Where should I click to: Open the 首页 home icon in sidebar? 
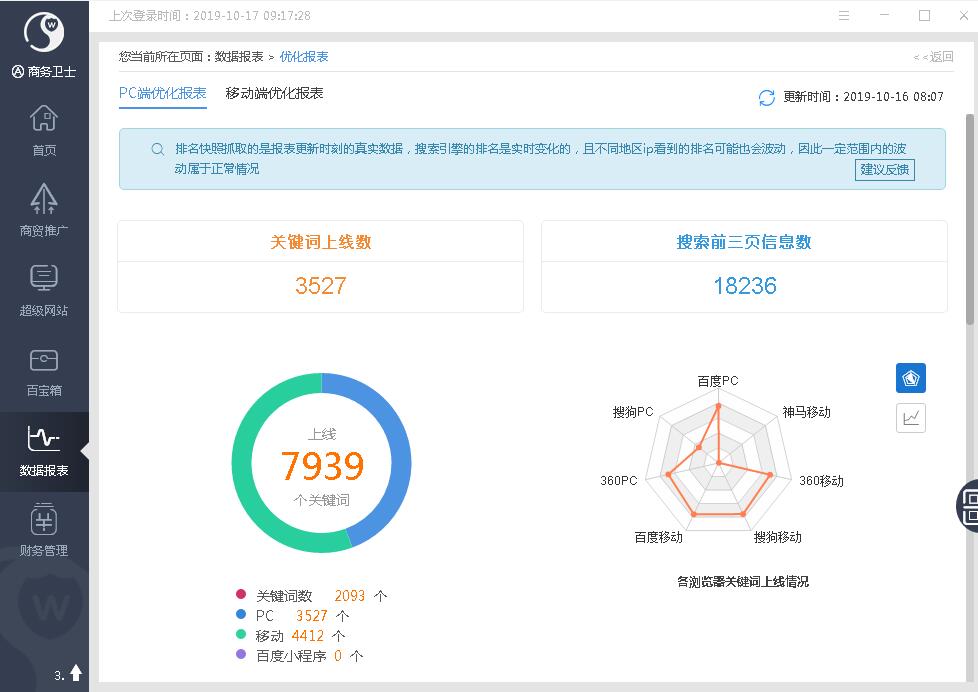tap(44, 130)
